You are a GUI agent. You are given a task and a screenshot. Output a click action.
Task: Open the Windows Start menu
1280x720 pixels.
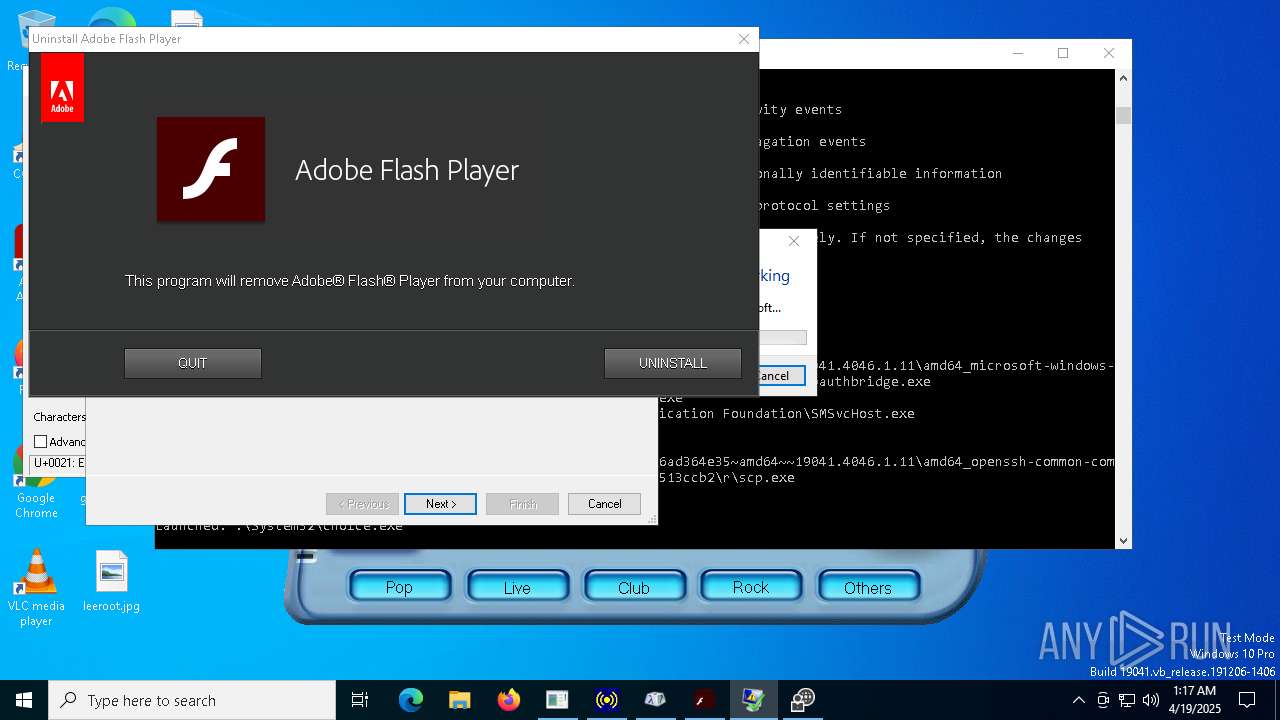point(24,700)
